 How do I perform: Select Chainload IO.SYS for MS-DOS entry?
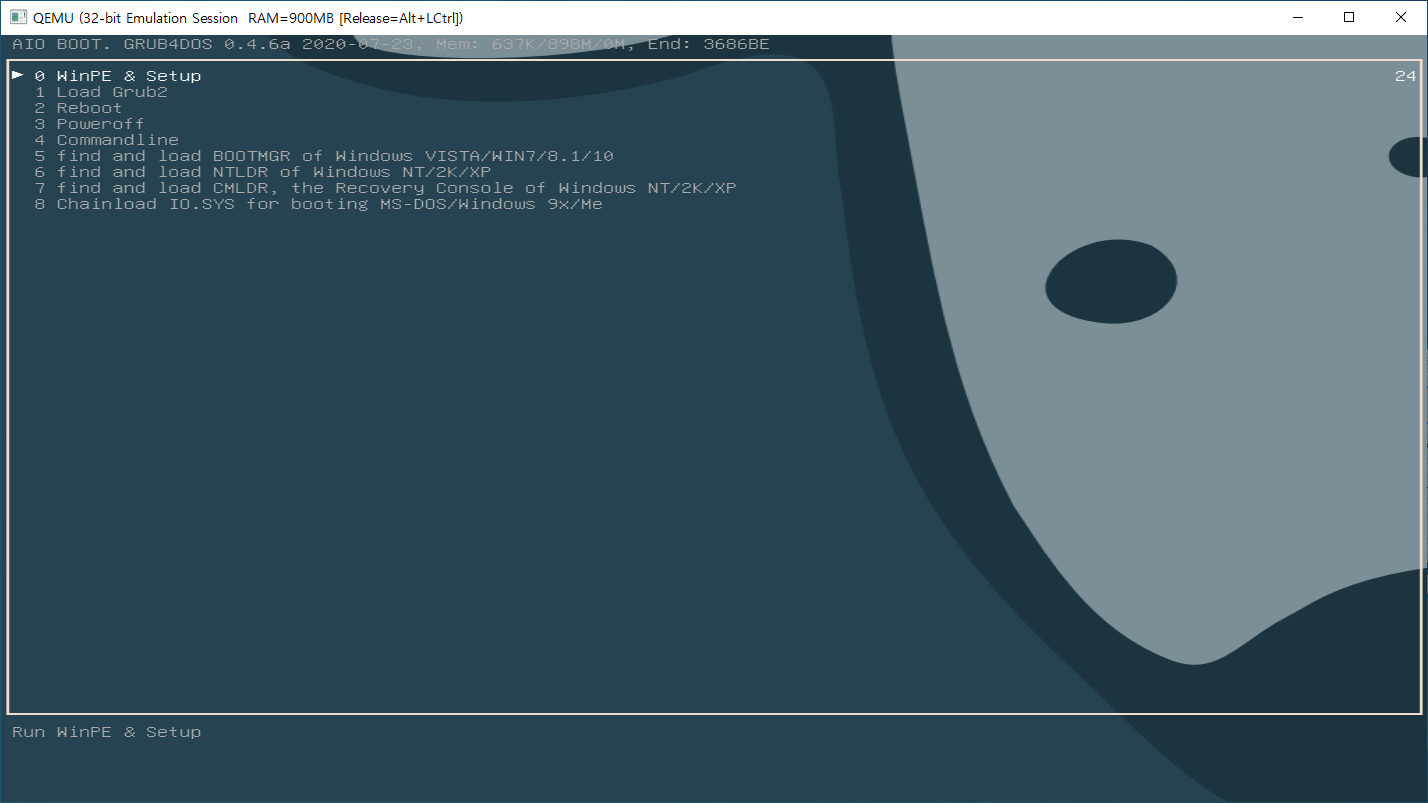[318, 204]
